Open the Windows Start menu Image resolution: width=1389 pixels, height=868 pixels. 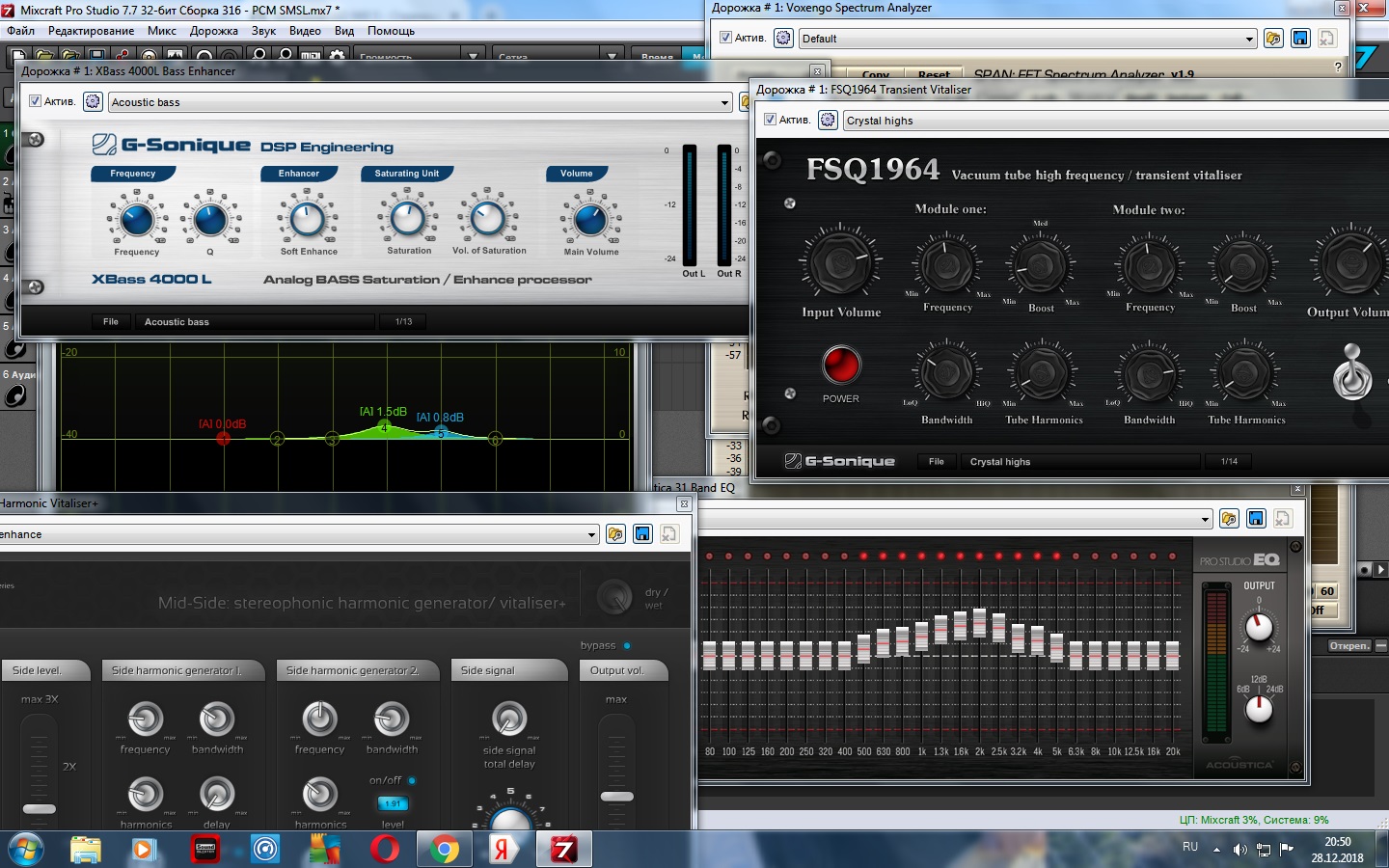[x=26, y=849]
